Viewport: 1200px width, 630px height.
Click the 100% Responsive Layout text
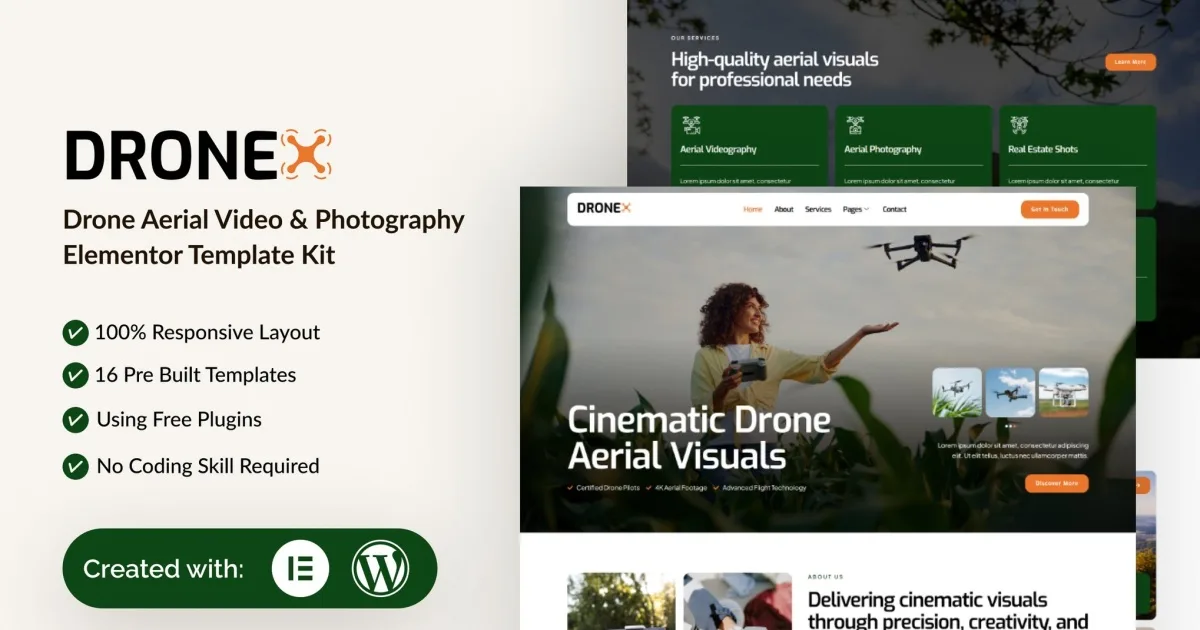tap(208, 333)
